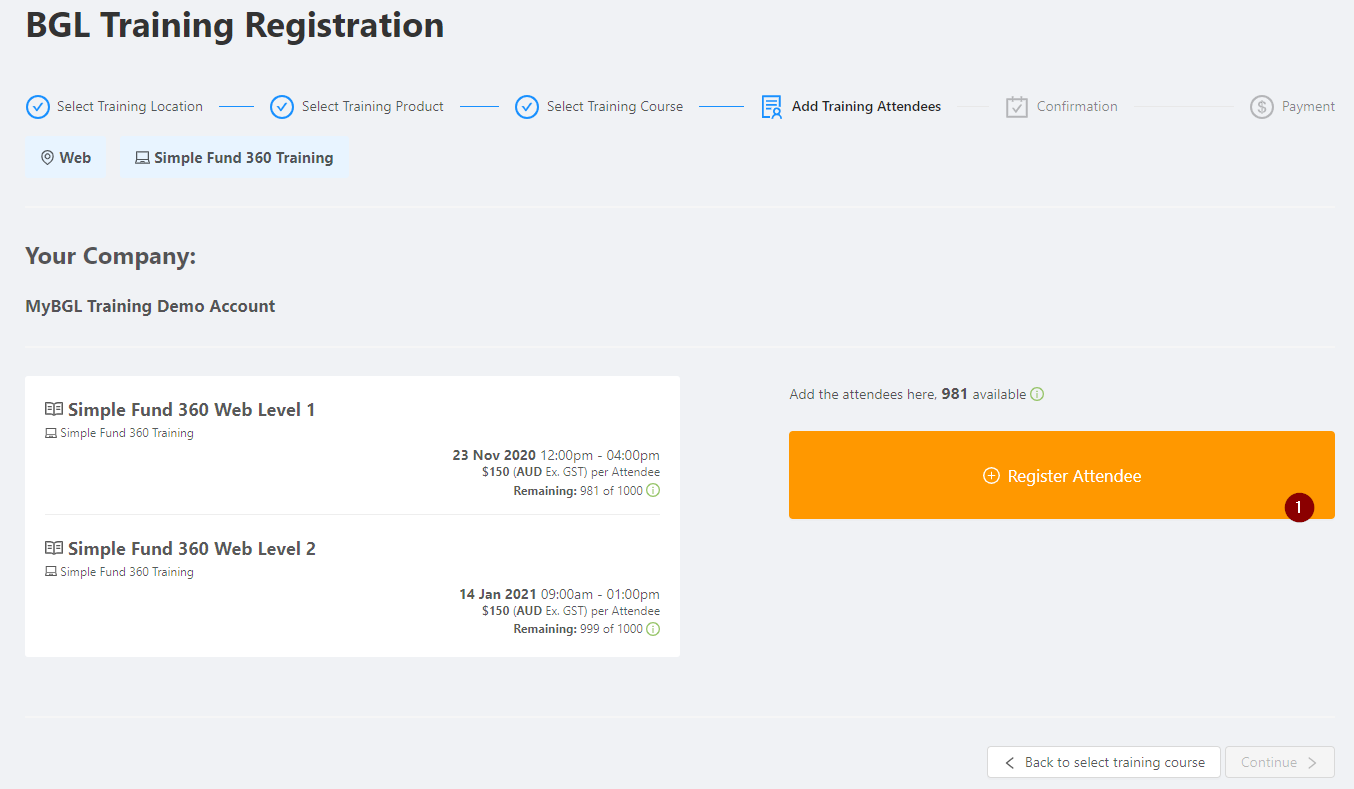This screenshot has width=1354, height=789.
Task: Click the Payment dollar step icon
Action: point(1261,107)
